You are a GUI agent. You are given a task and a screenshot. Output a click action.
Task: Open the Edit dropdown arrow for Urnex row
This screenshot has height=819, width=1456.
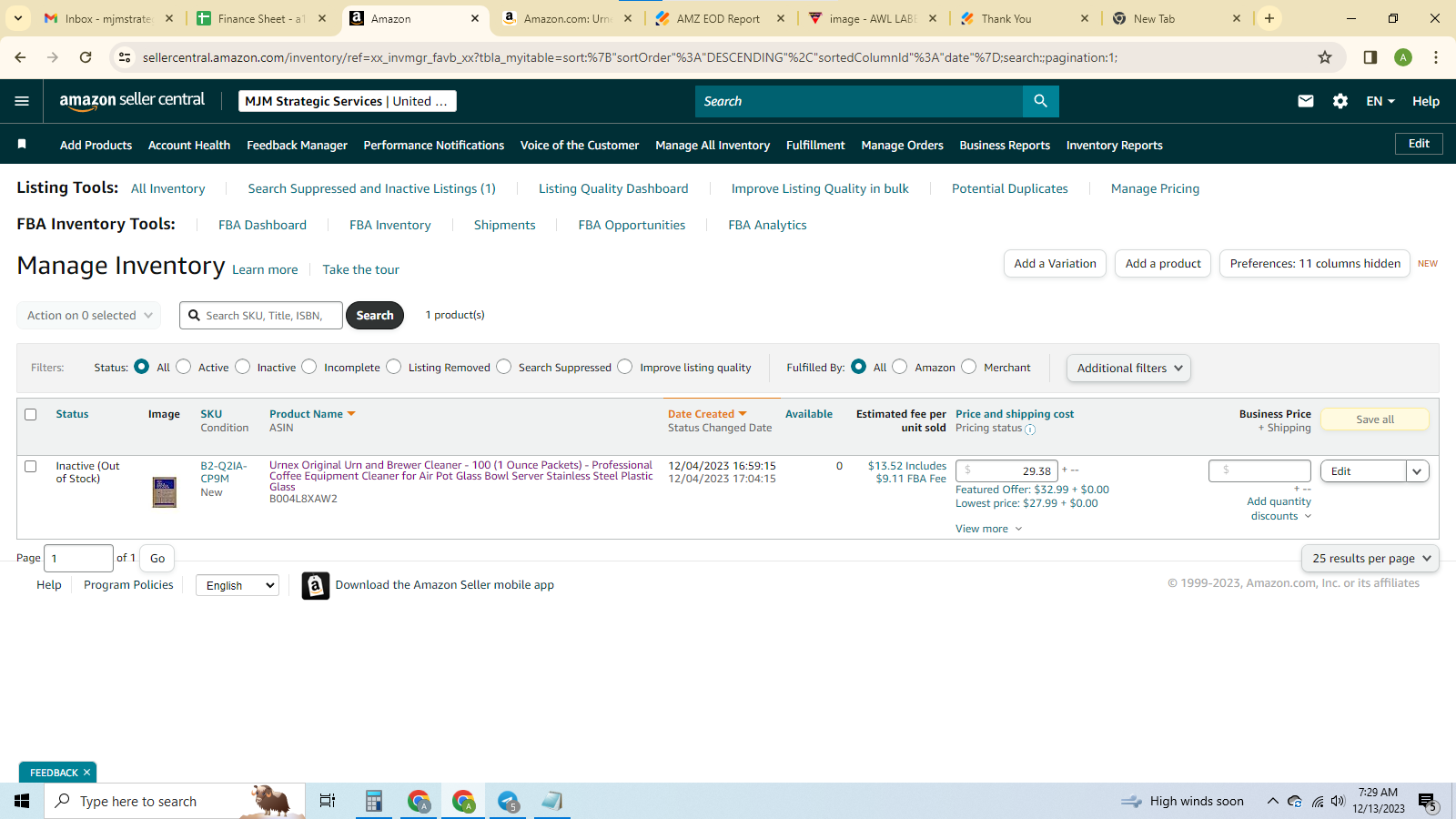click(x=1418, y=471)
